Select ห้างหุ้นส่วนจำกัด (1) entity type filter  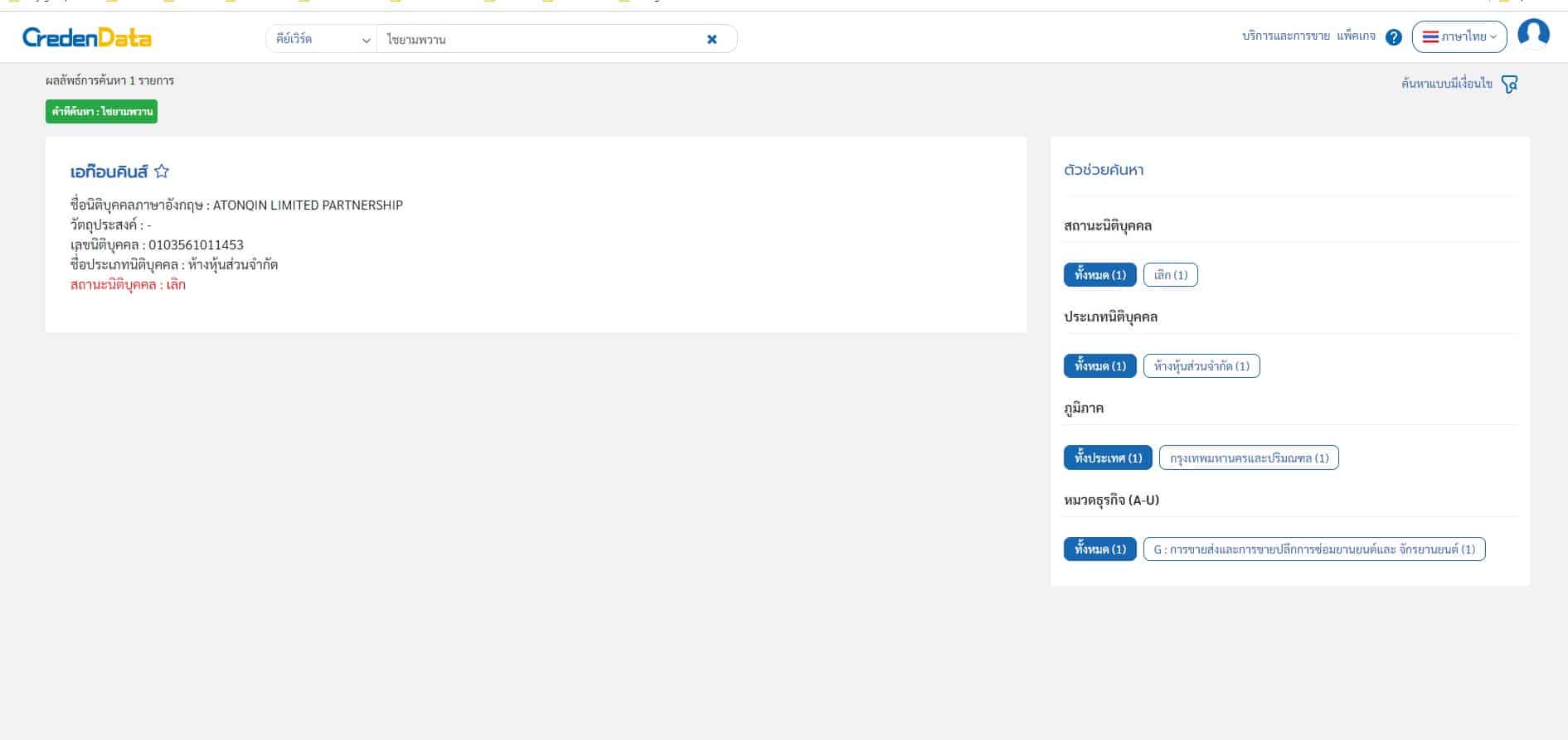point(1201,366)
